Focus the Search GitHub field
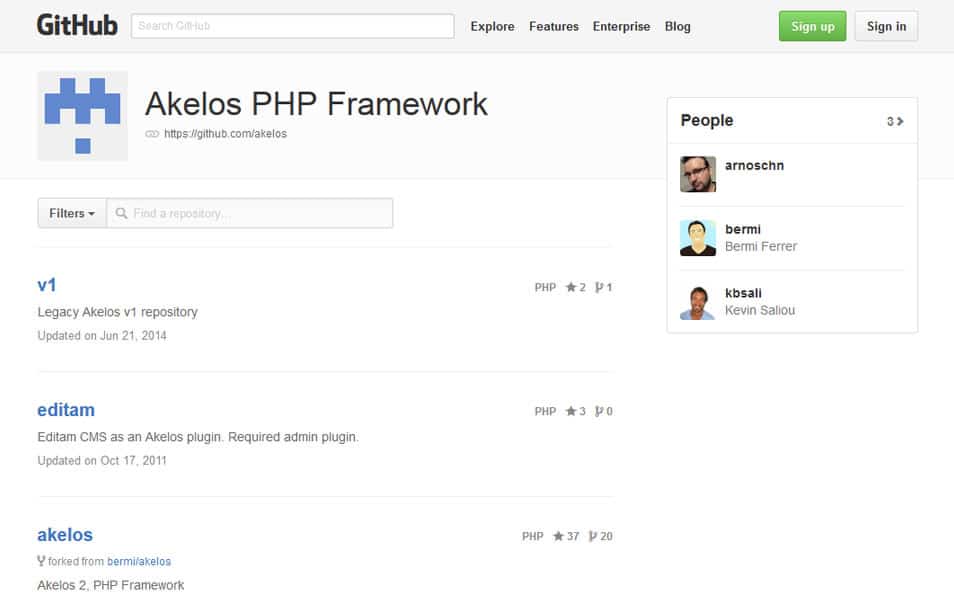This screenshot has width=954, height=600. pos(293,26)
